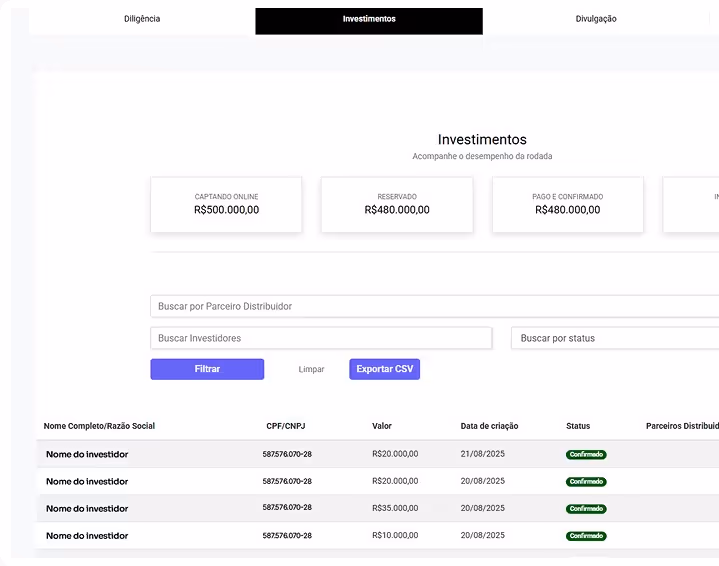Click the CPF/CNPJ column header
Viewport: 719px width, 566px height.
click(x=286, y=426)
